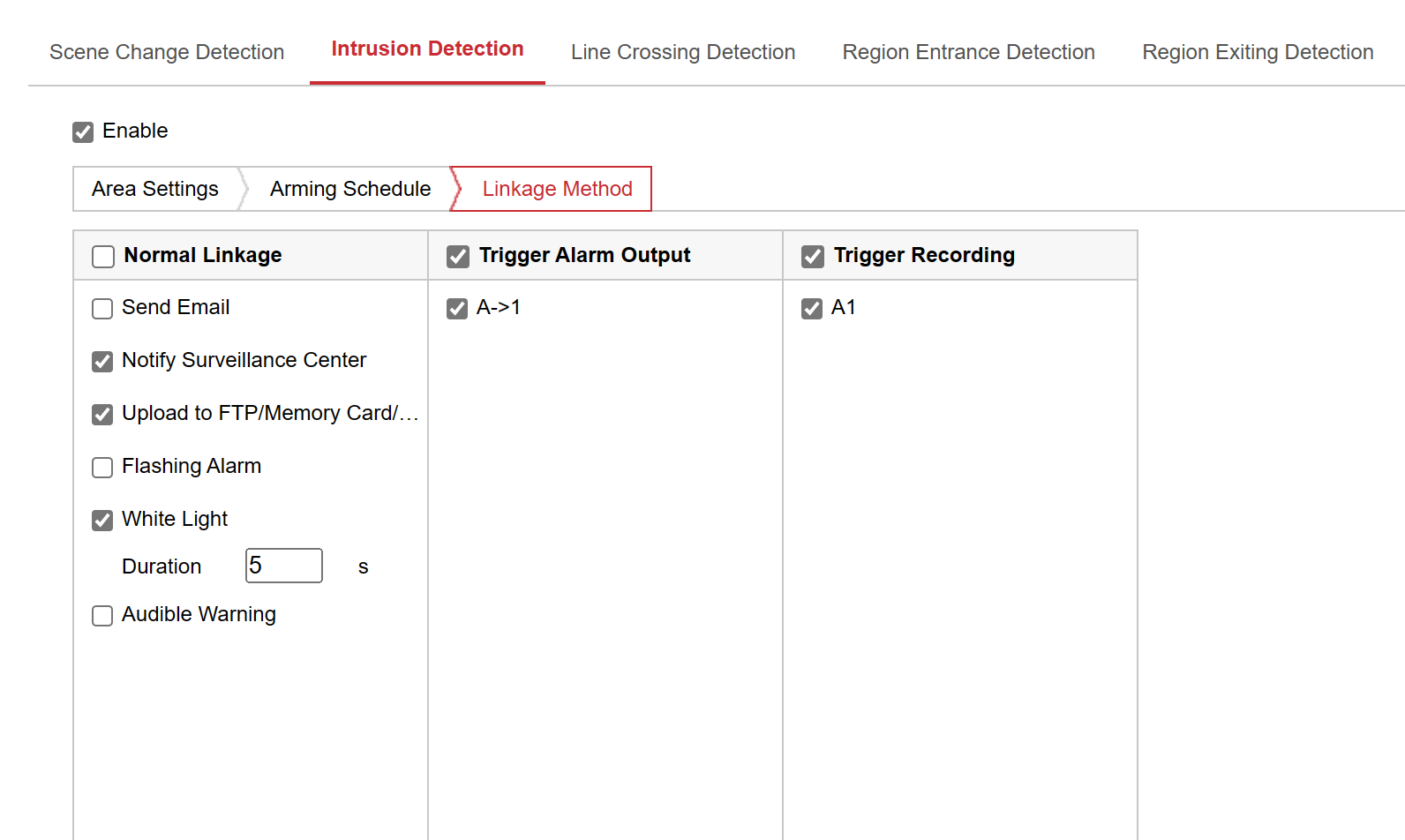Disable Notify Surveillance Center
1405x840 pixels.
click(102, 362)
